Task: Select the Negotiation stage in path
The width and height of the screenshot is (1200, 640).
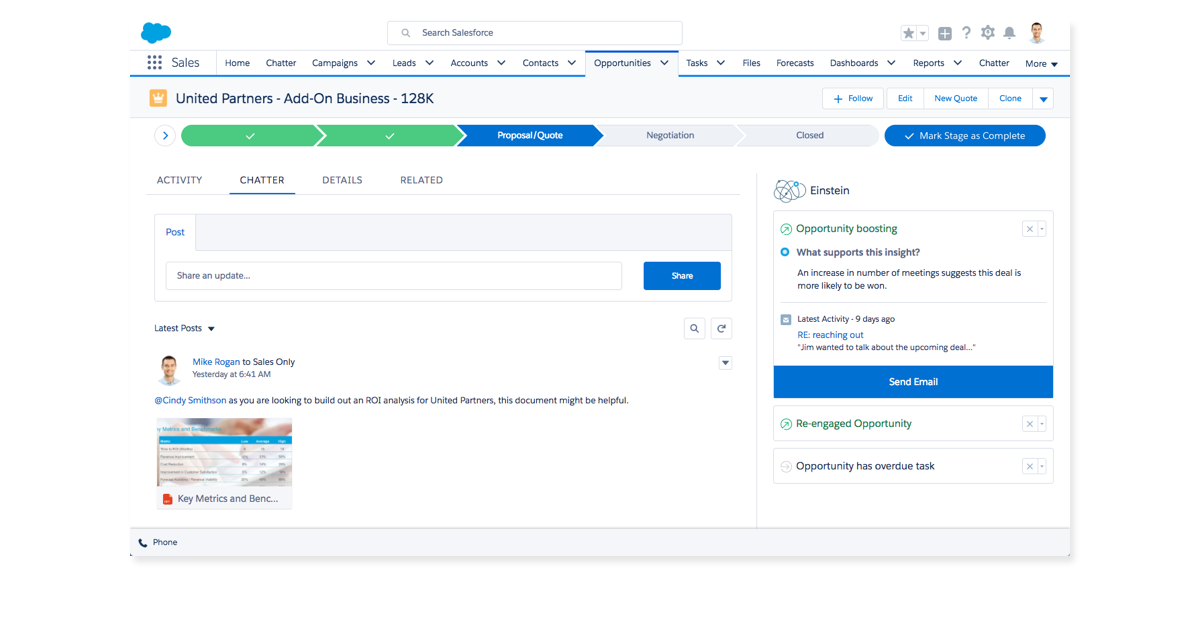Action: [669, 136]
